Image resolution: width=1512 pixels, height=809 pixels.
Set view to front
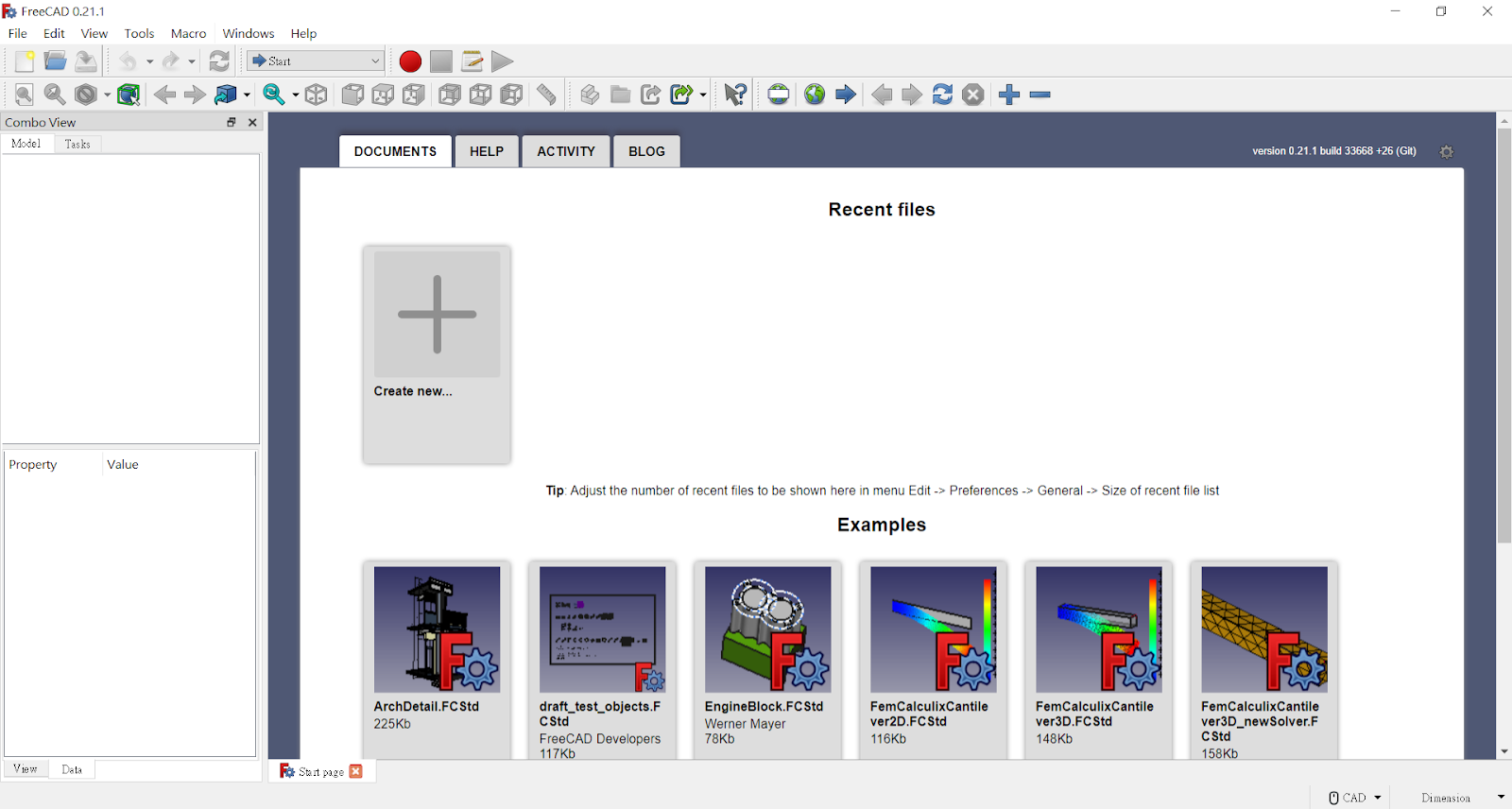[x=352, y=95]
